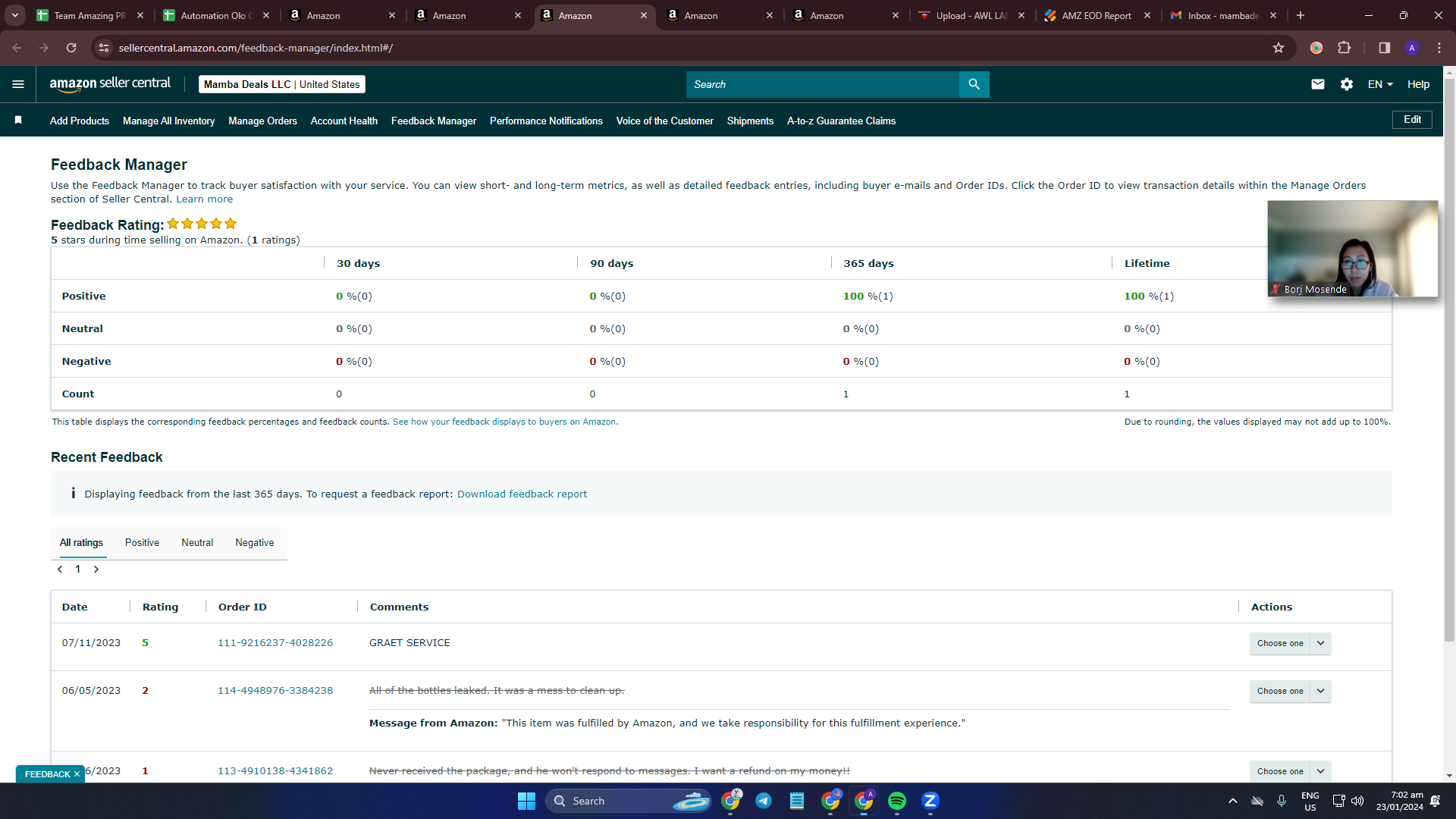
Task: Go to next feedback page arrow
Action: [96, 570]
